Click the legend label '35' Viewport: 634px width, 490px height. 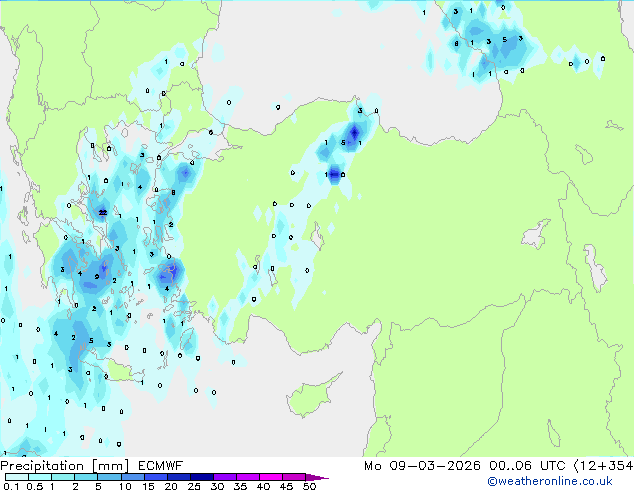pyautogui.click(x=240, y=486)
